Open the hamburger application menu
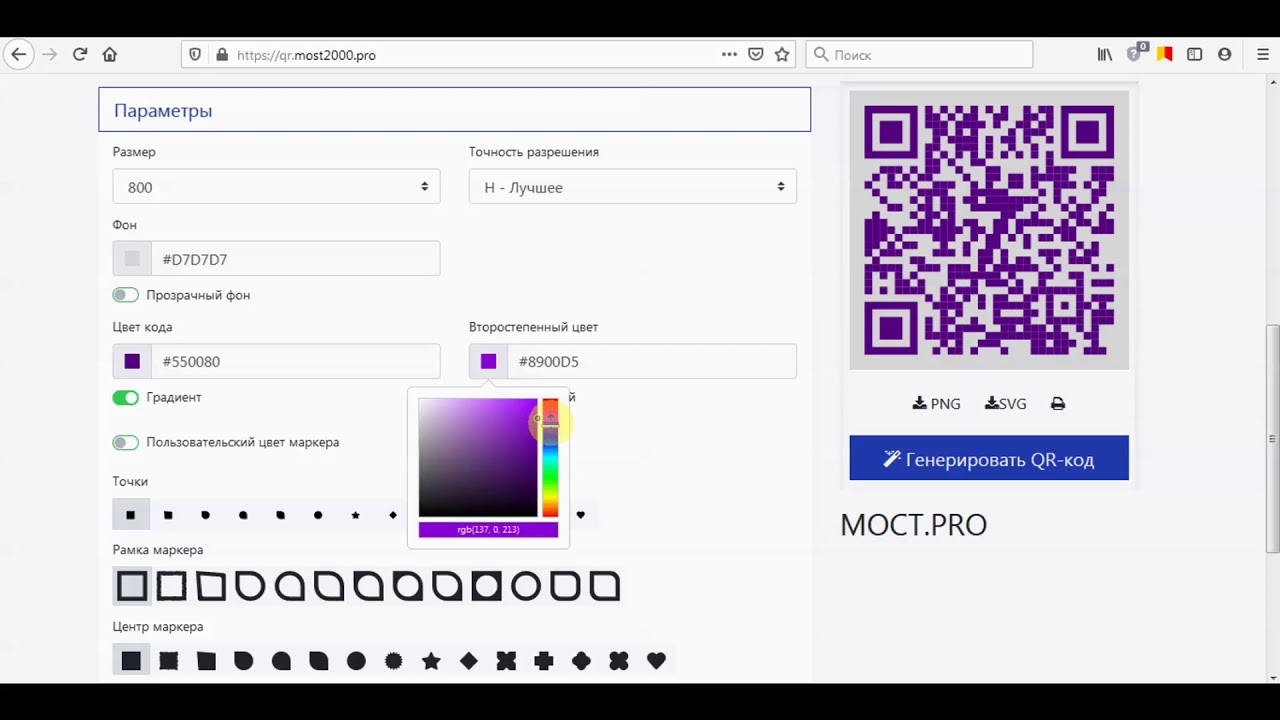The height and width of the screenshot is (720, 1280). 1263,55
